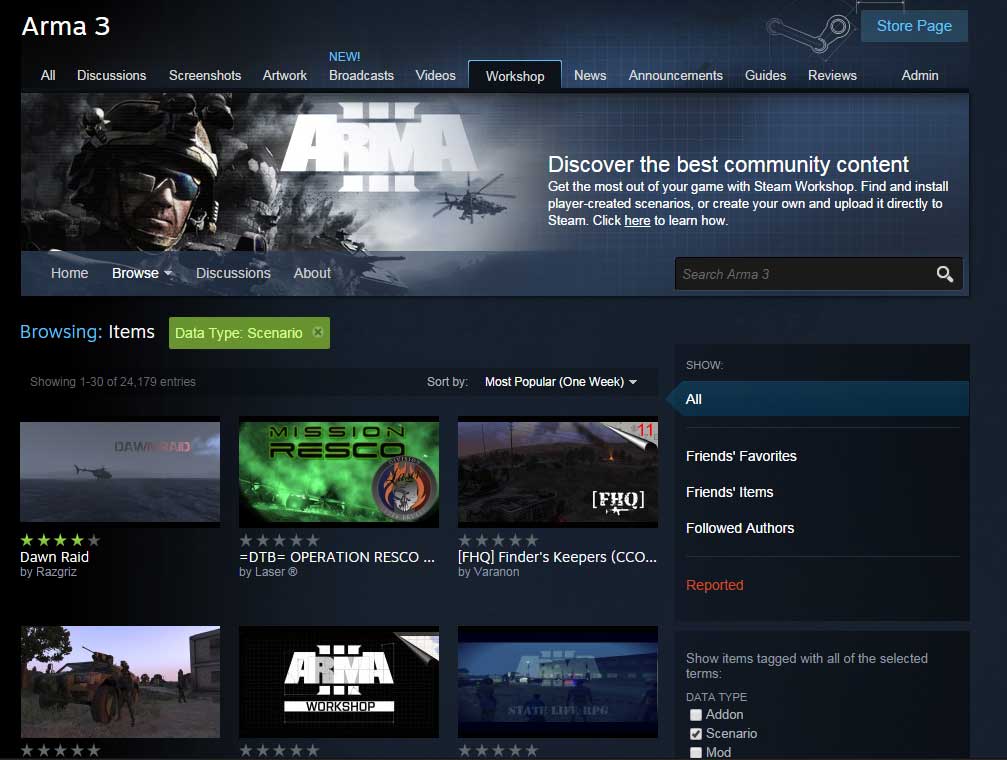
Task: Uncheck the Scenario data type checkbox
Action: point(696,734)
